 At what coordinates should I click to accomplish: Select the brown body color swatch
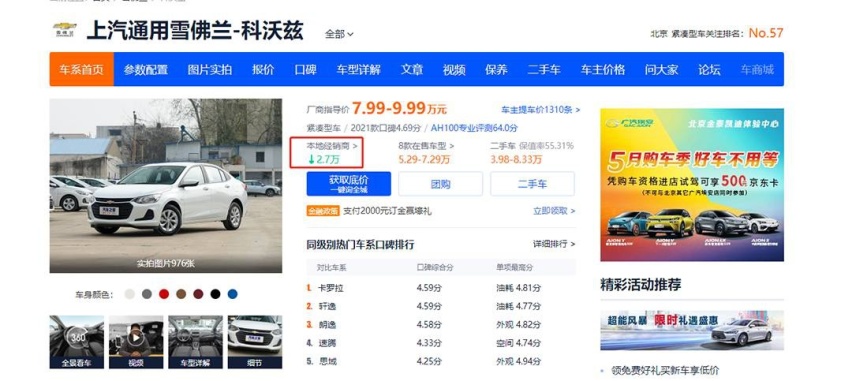[181, 294]
